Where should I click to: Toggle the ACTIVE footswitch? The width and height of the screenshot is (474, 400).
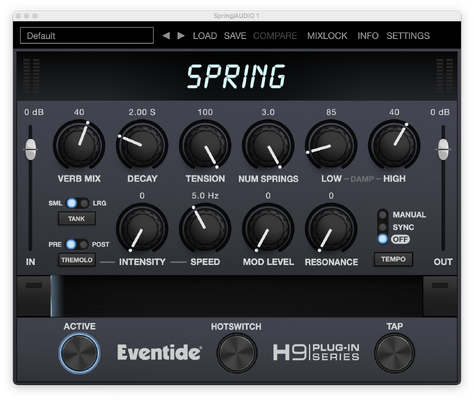pos(79,353)
